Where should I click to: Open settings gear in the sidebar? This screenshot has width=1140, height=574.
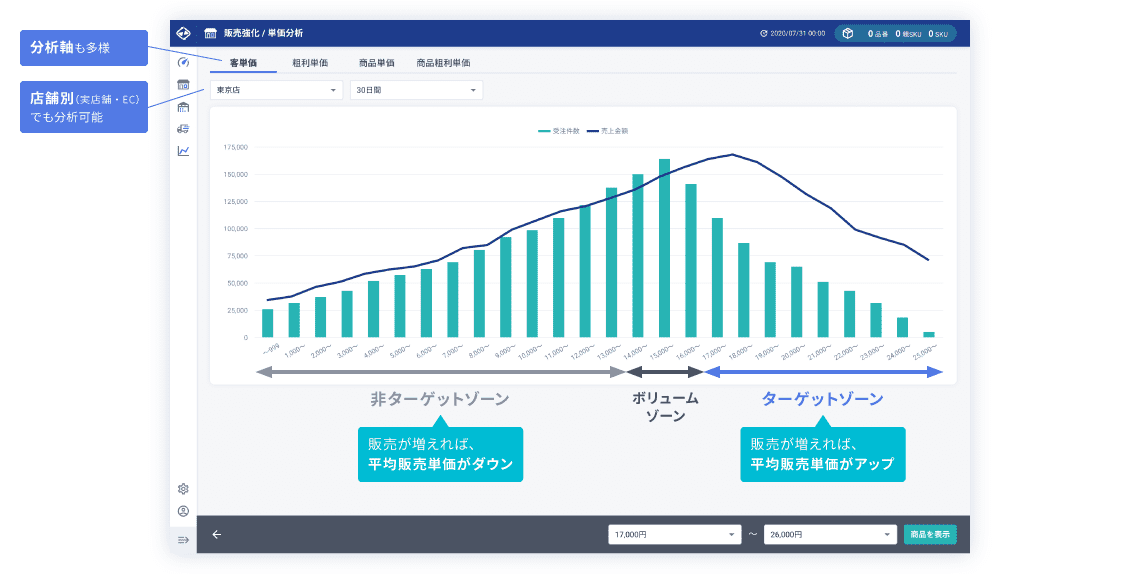(183, 489)
